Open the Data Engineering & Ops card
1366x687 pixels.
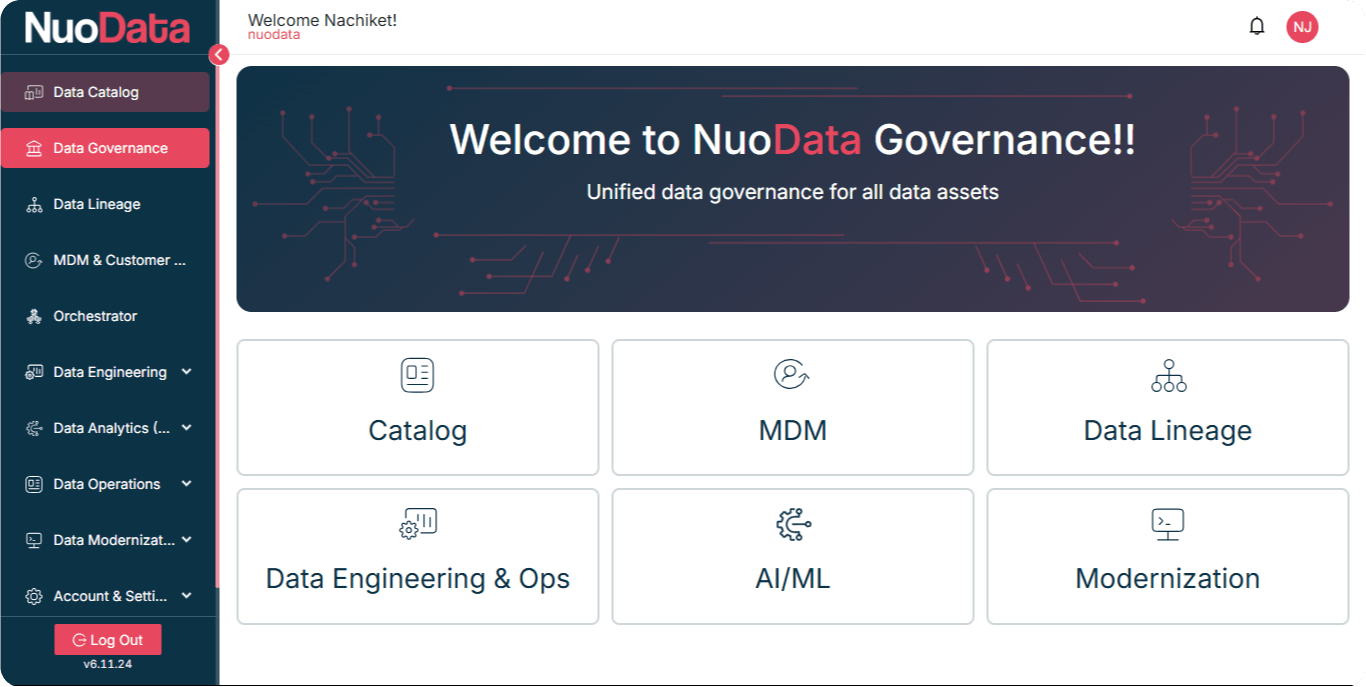pyautogui.click(x=418, y=556)
